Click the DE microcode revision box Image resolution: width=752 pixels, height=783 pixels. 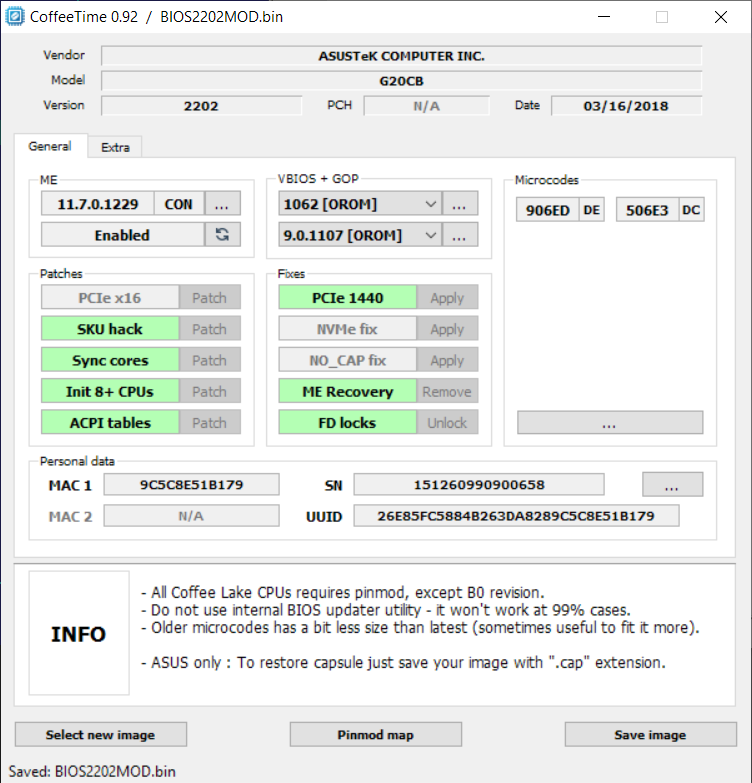click(592, 210)
